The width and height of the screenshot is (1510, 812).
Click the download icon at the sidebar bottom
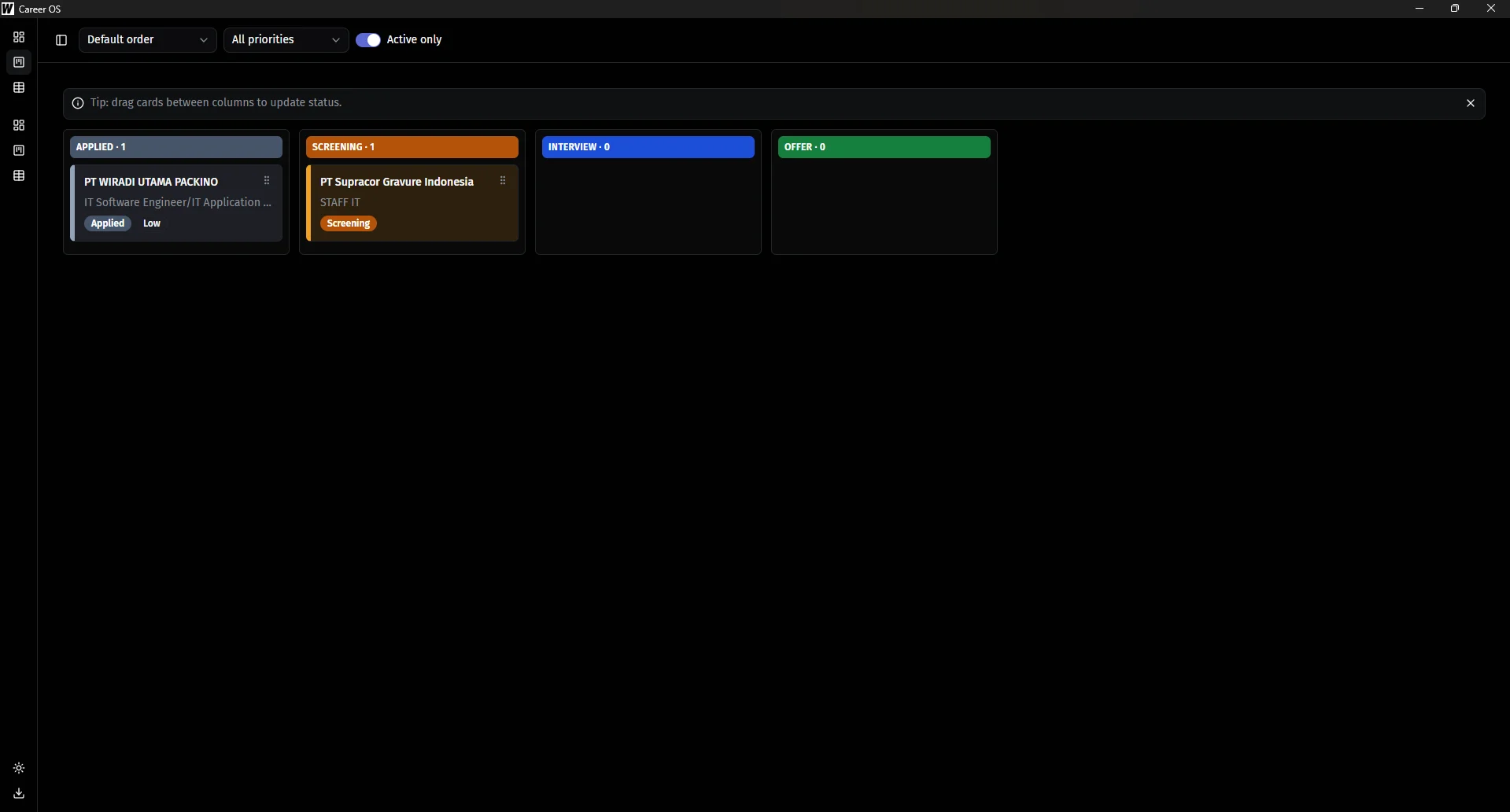19,793
